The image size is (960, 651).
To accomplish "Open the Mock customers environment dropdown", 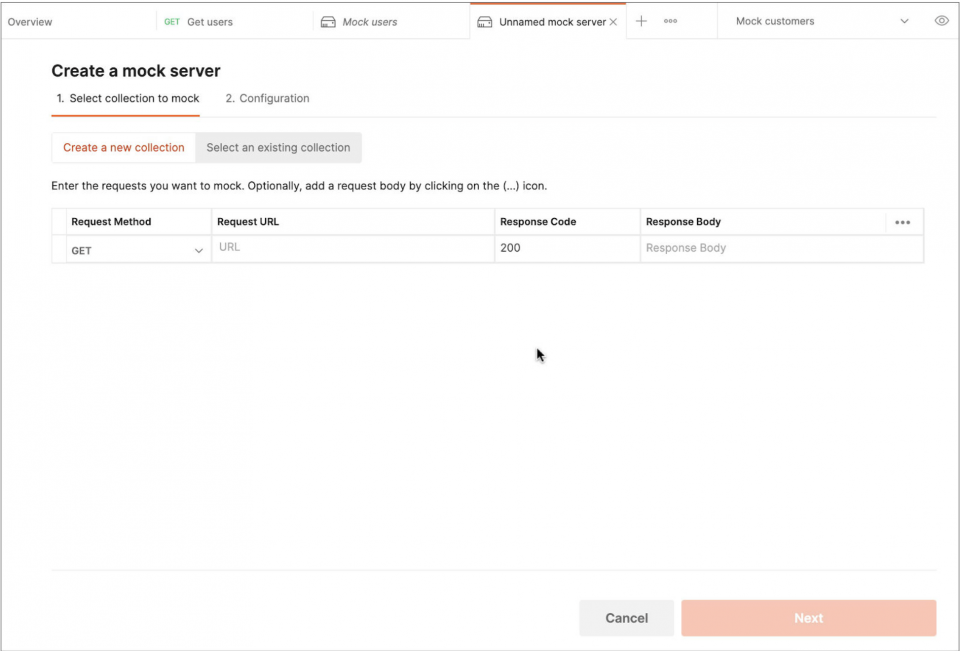I will click(776, 20).
